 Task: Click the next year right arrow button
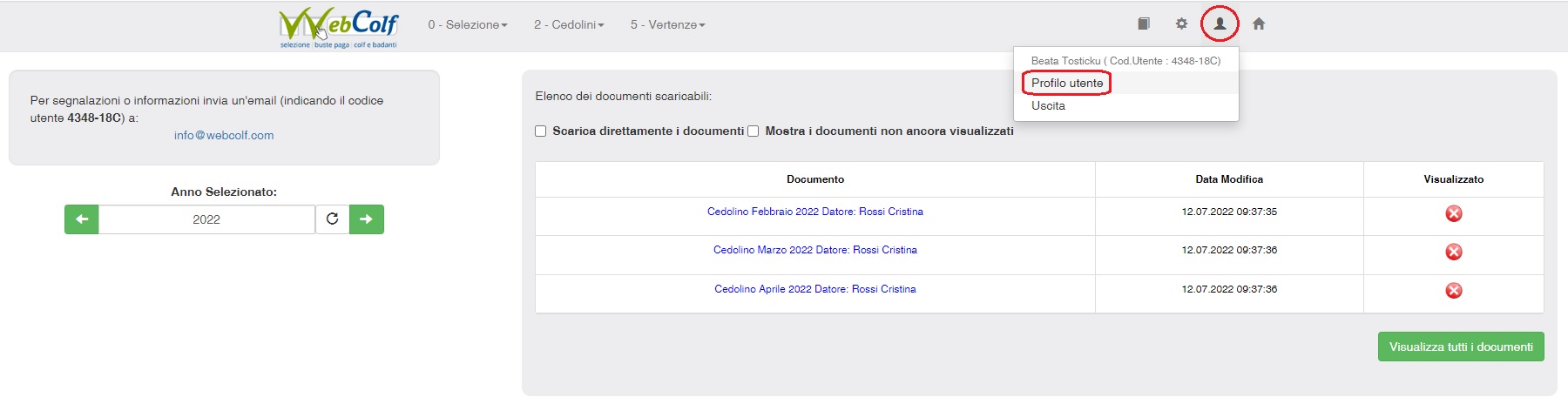(x=366, y=219)
